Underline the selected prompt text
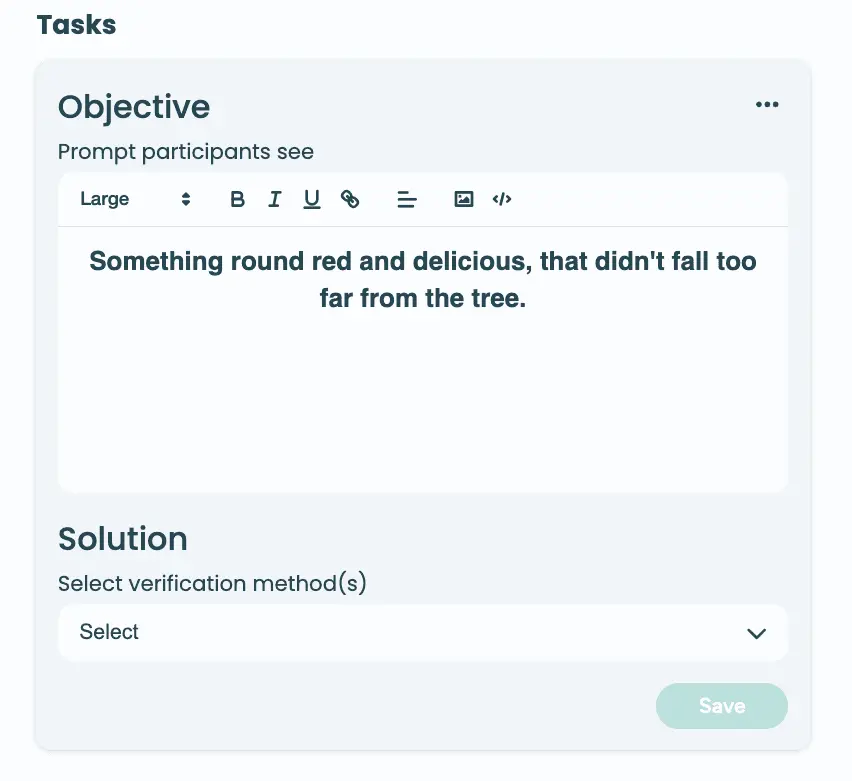Image resolution: width=852 pixels, height=781 pixels. [312, 199]
